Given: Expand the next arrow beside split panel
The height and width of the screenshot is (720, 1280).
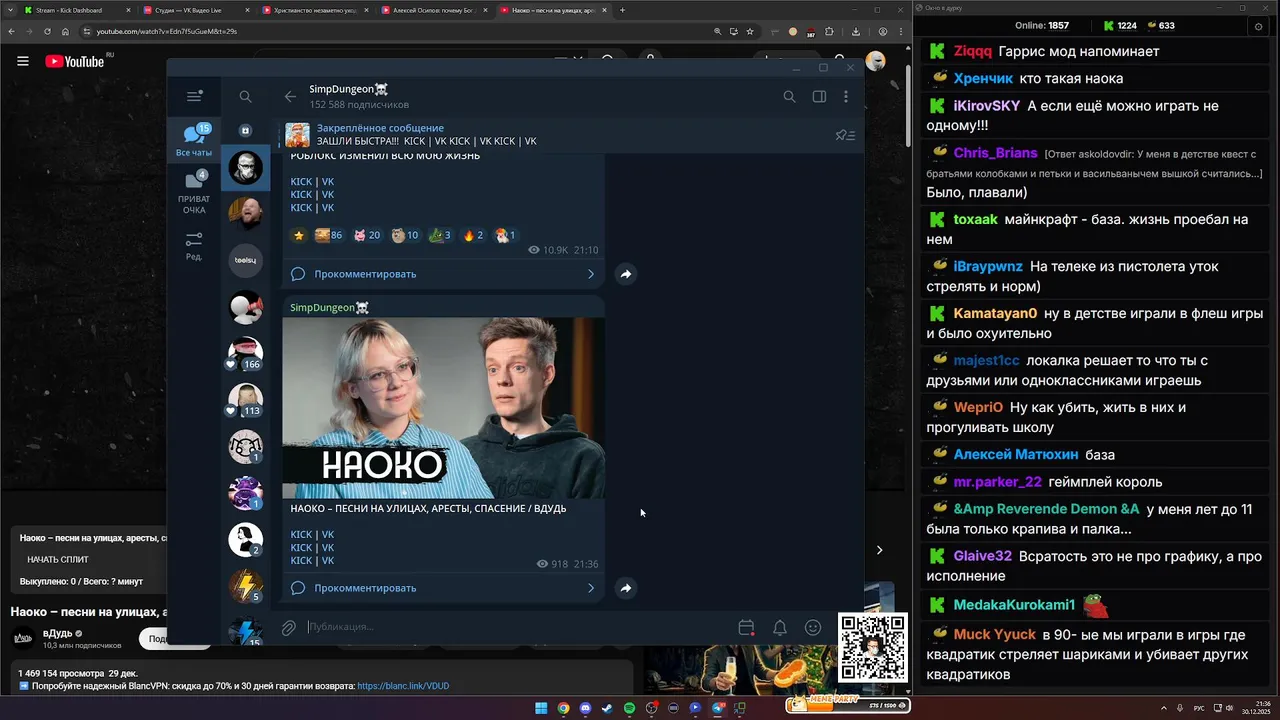Looking at the screenshot, I should point(879,550).
